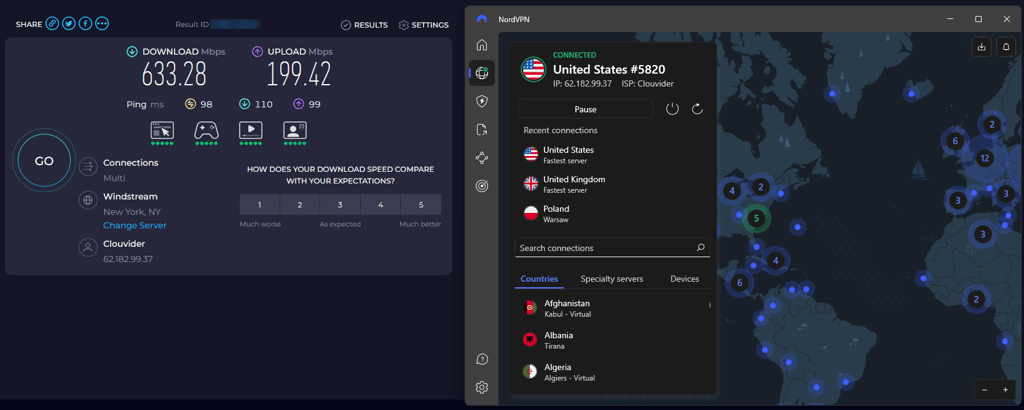Open Speedtest RESULTS page

click(x=364, y=25)
